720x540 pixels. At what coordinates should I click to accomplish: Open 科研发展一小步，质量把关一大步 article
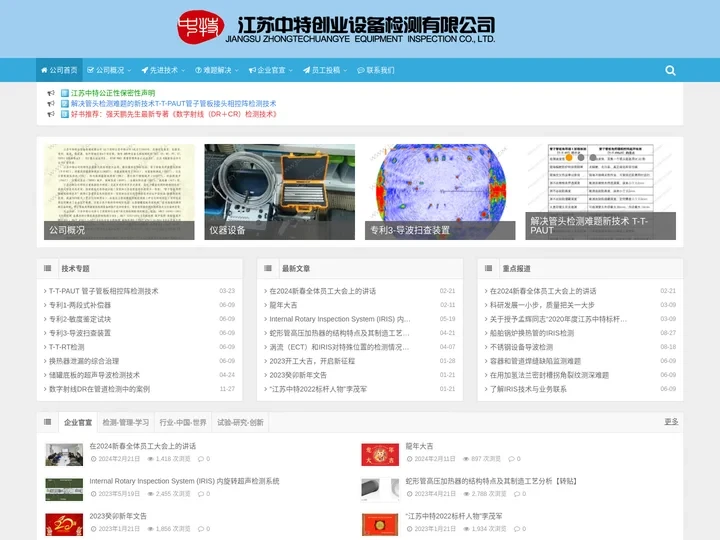(x=542, y=305)
